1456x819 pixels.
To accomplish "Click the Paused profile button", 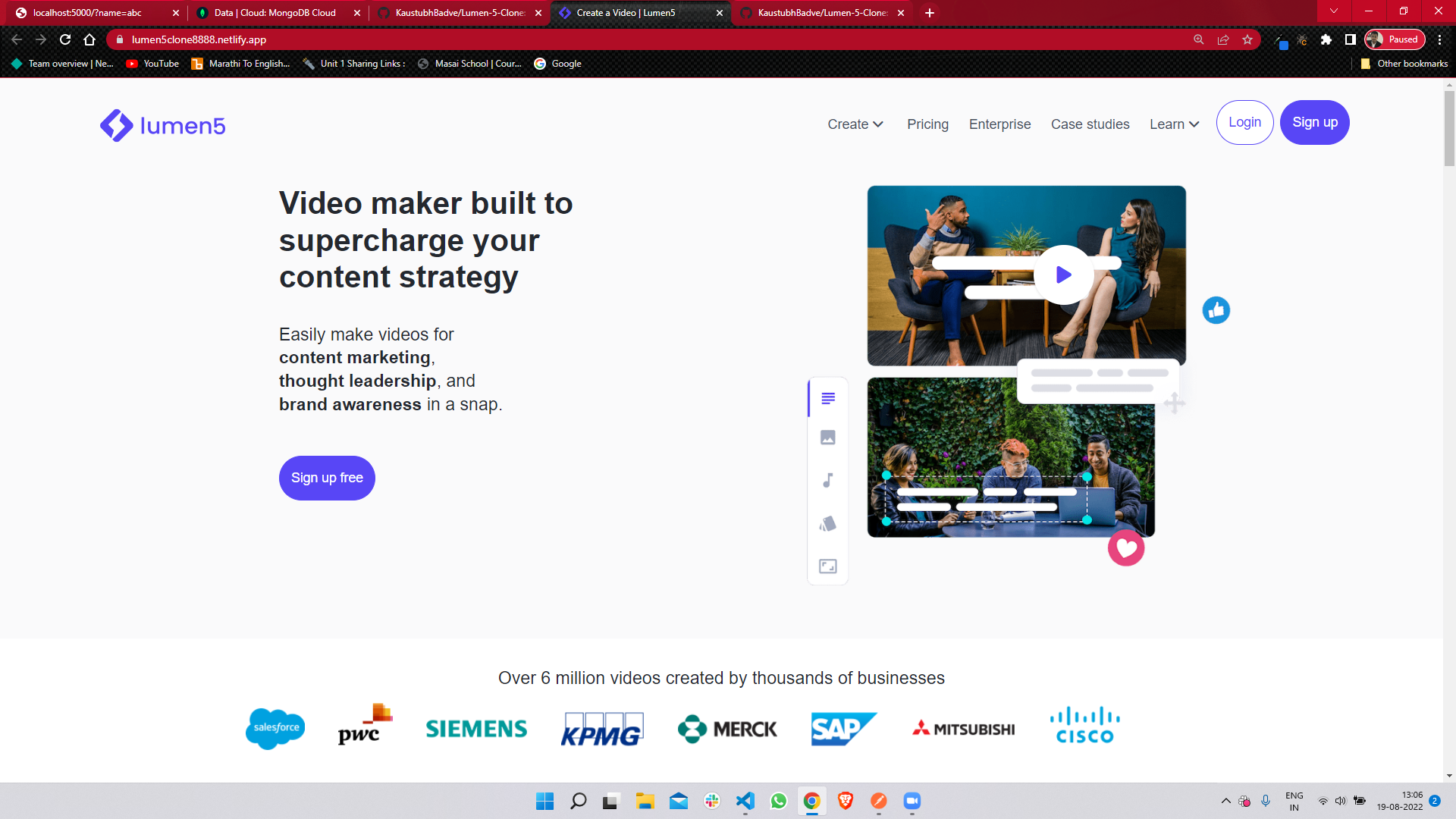I will pyautogui.click(x=1395, y=39).
